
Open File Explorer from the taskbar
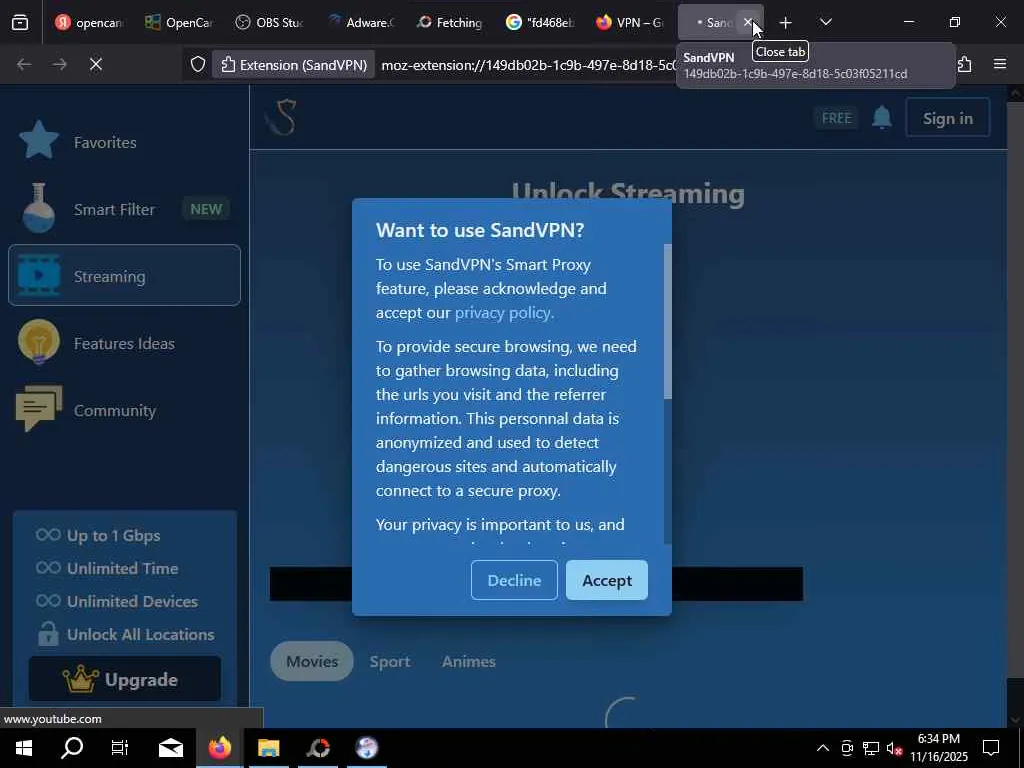point(268,748)
